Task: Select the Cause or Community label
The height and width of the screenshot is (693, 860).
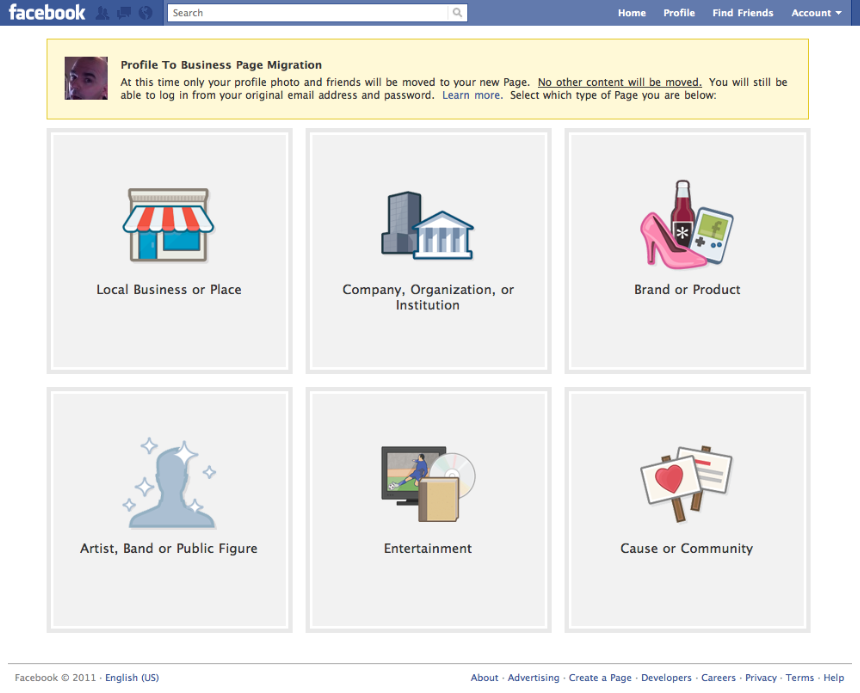Action: 687,548
